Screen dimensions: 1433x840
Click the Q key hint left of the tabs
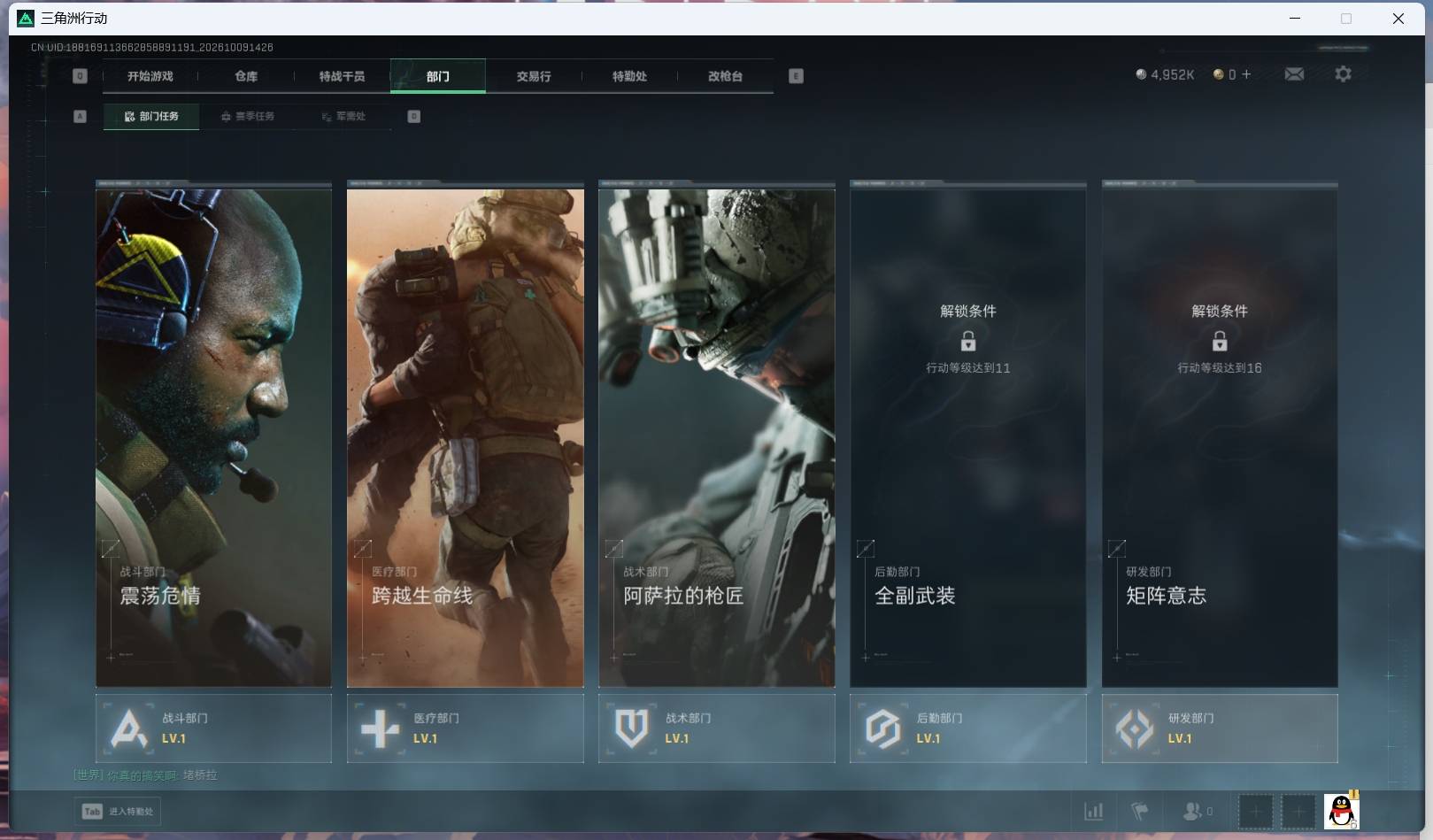pos(80,76)
